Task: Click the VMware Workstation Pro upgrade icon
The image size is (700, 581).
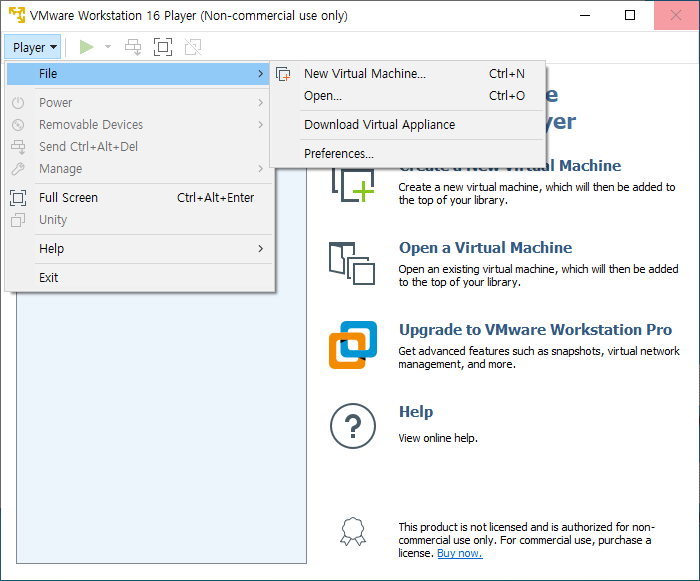Action: tap(353, 345)
